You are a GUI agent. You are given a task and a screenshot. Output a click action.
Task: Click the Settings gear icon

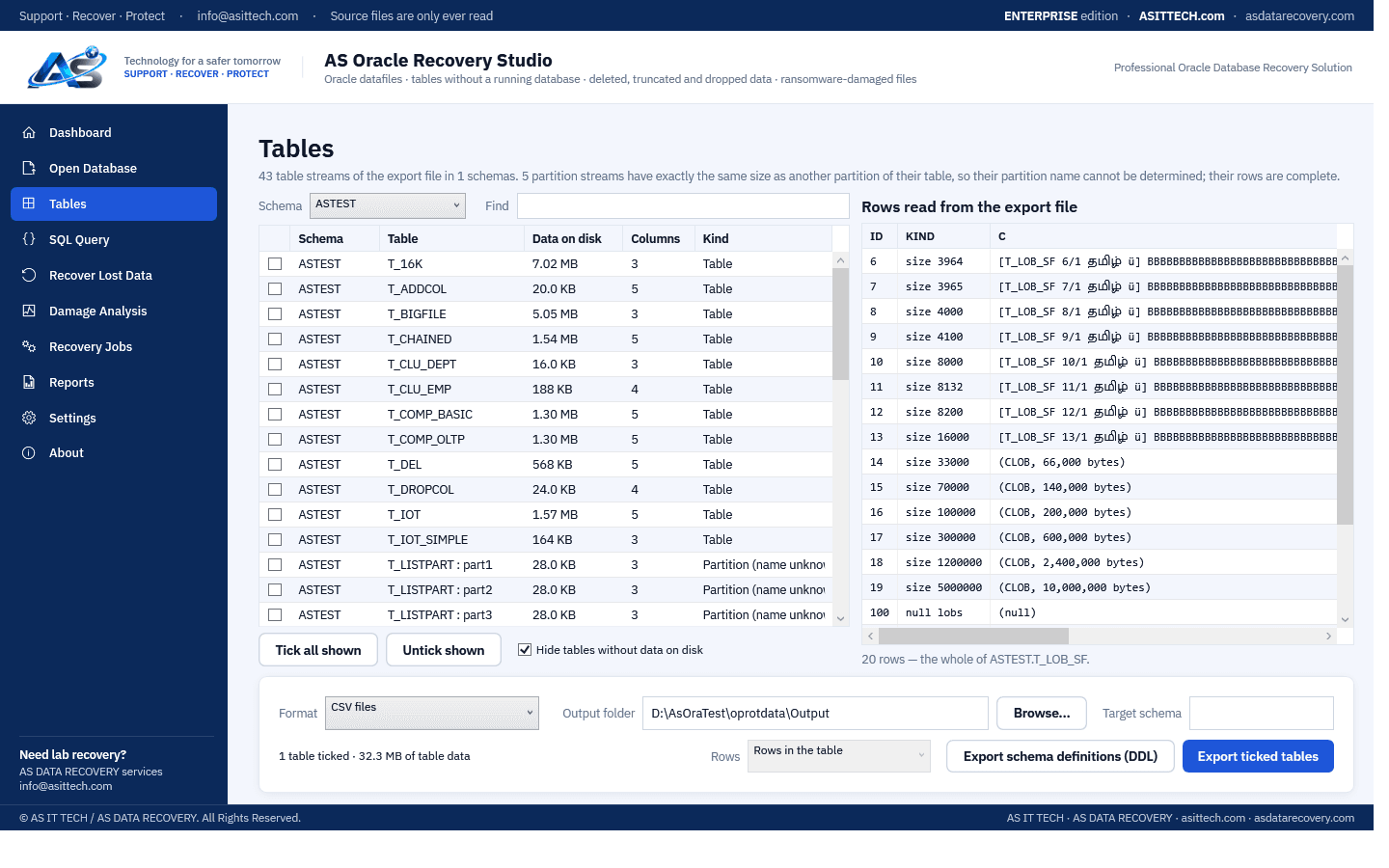29,419
